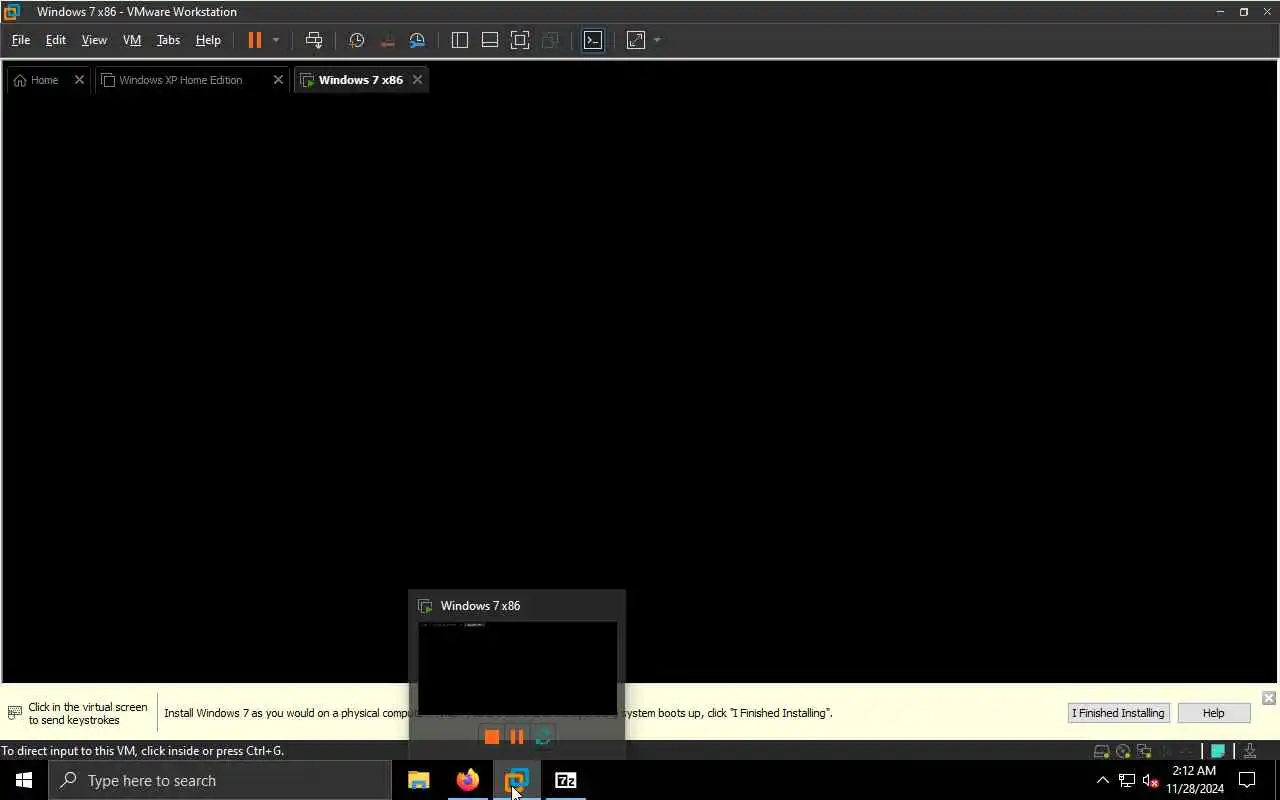
Task: Click the green message log status icon
Action: coord(1218,751)
